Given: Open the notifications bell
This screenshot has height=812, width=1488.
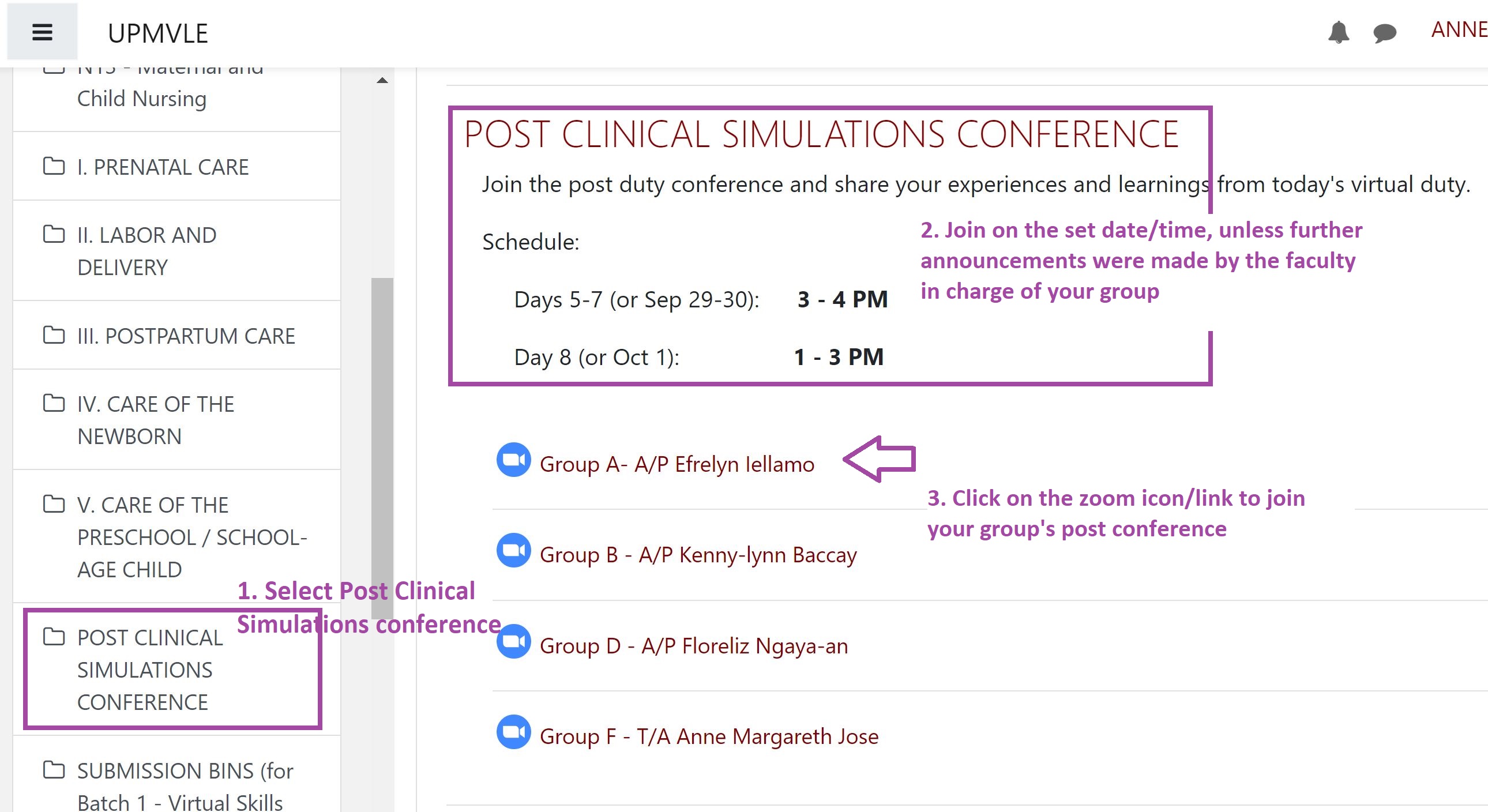Looking at the screenshot, I should 1339,32.
